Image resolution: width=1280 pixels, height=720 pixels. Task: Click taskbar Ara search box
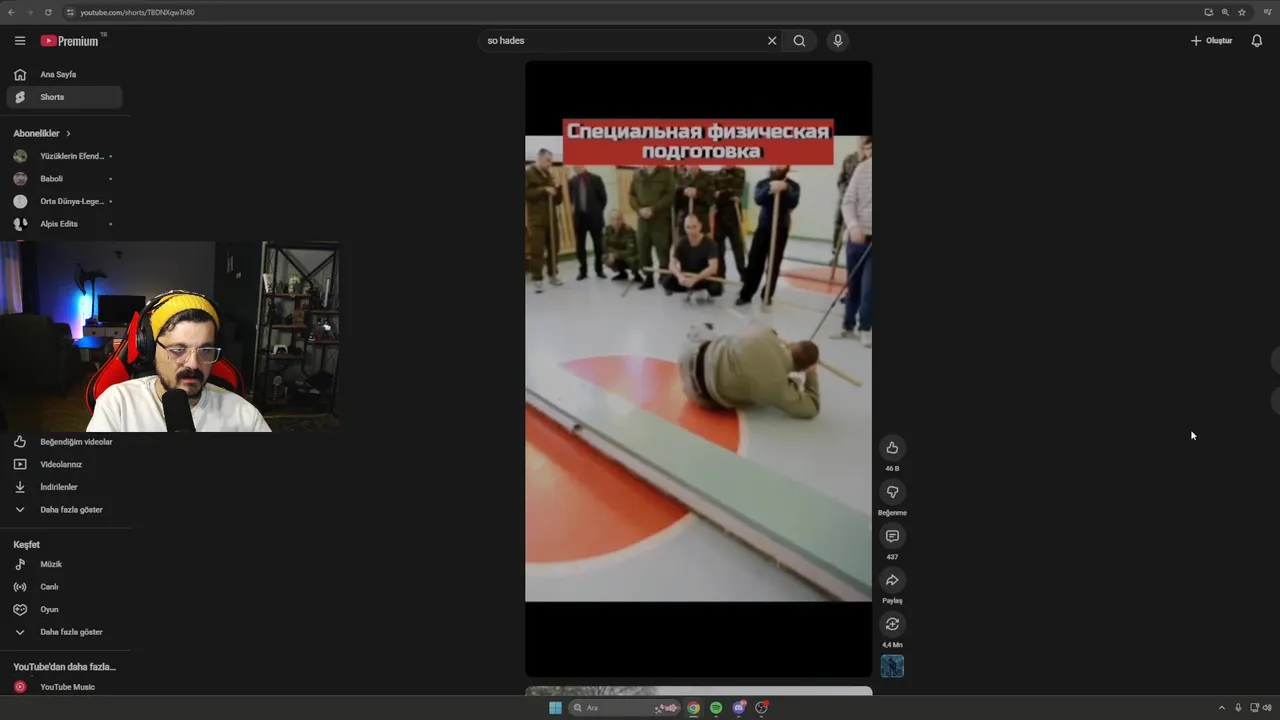point(624,708)
